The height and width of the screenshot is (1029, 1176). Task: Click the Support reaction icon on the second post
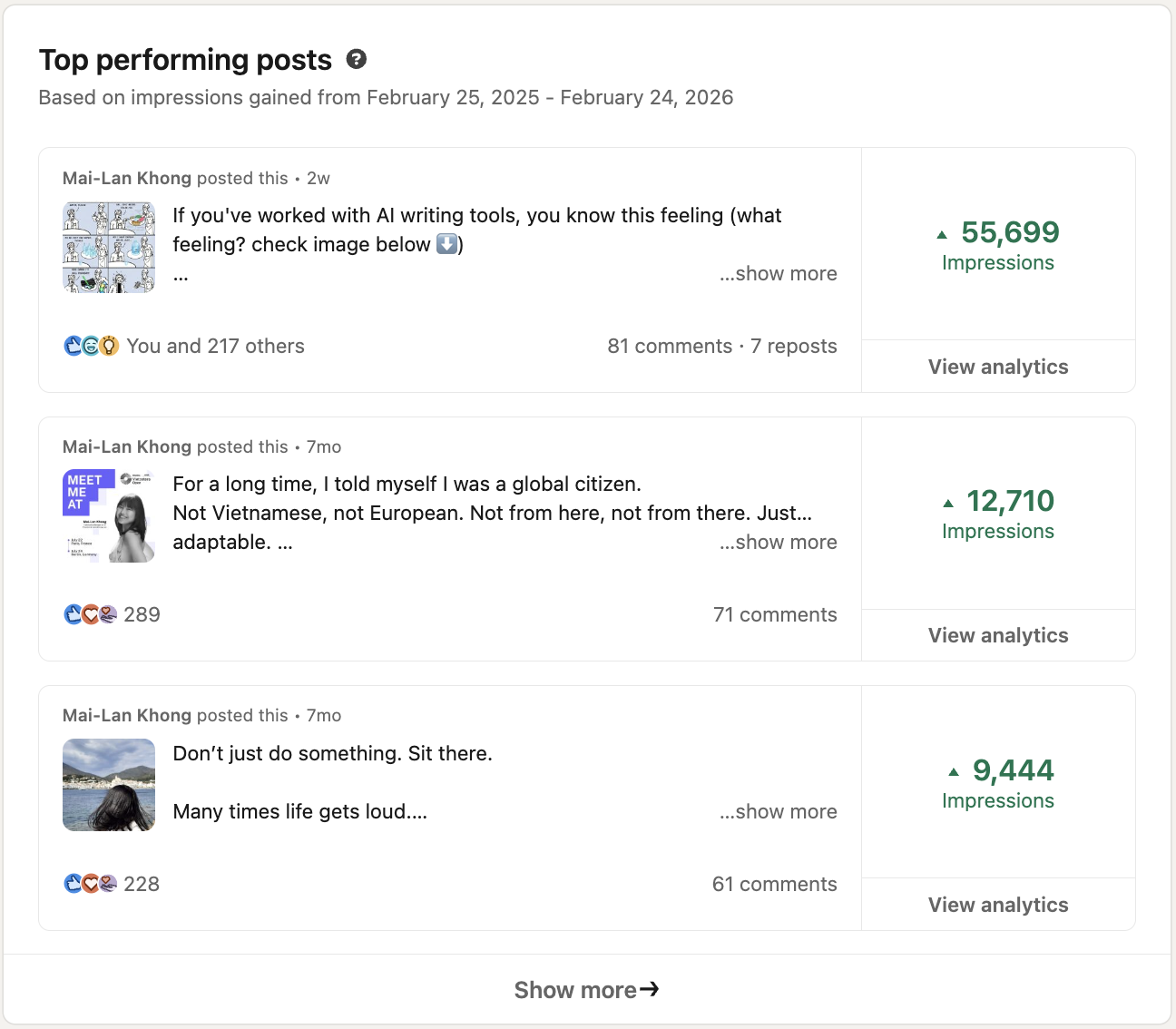[x=108, y=614]
